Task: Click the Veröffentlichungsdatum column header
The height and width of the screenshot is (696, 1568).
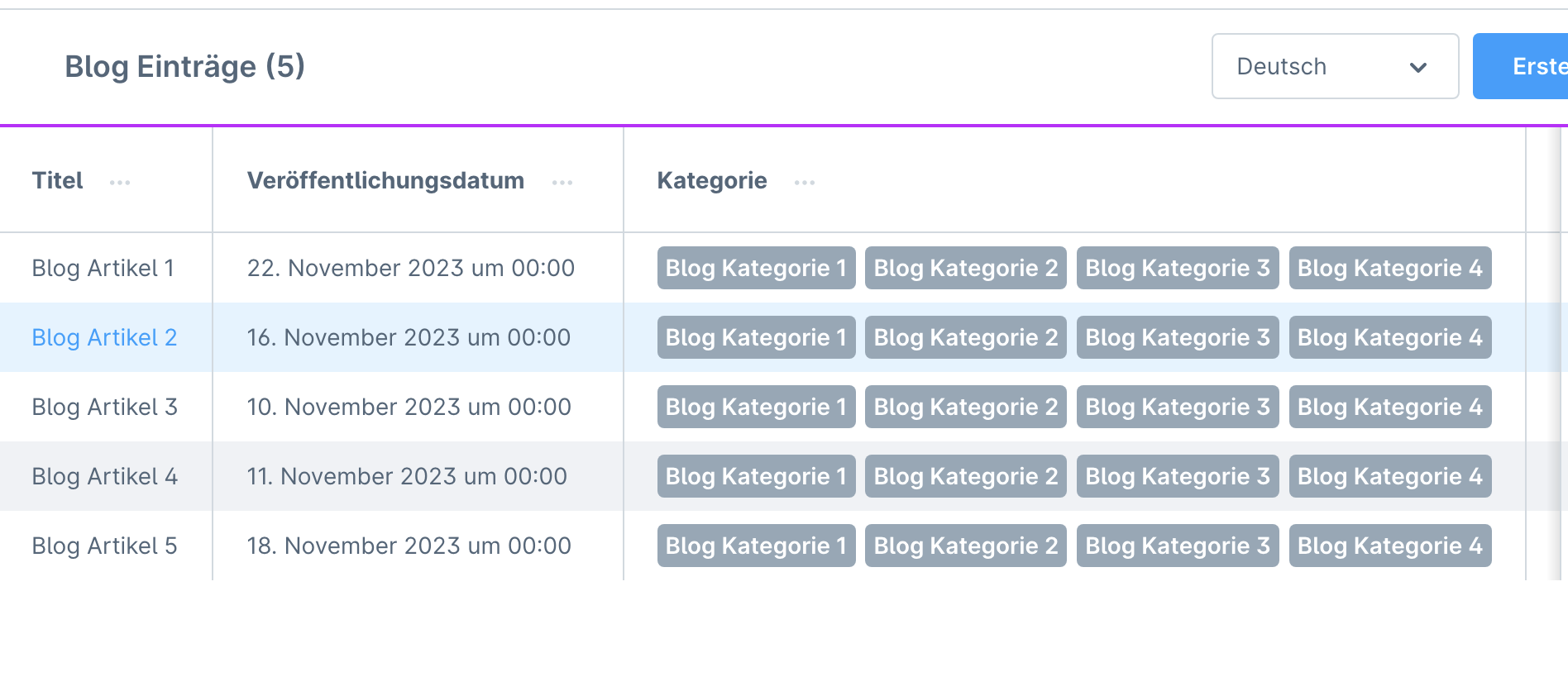Action: click(385, 180)
